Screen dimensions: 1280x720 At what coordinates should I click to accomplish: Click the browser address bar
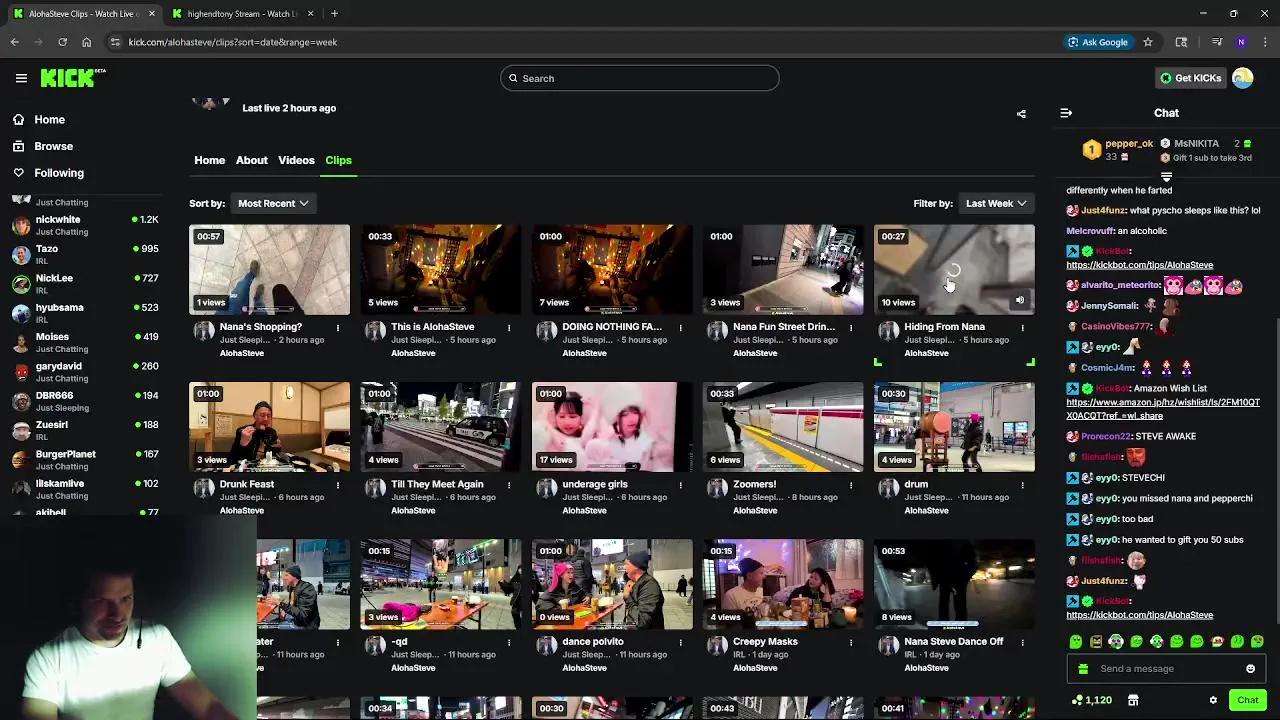(590, 42)
